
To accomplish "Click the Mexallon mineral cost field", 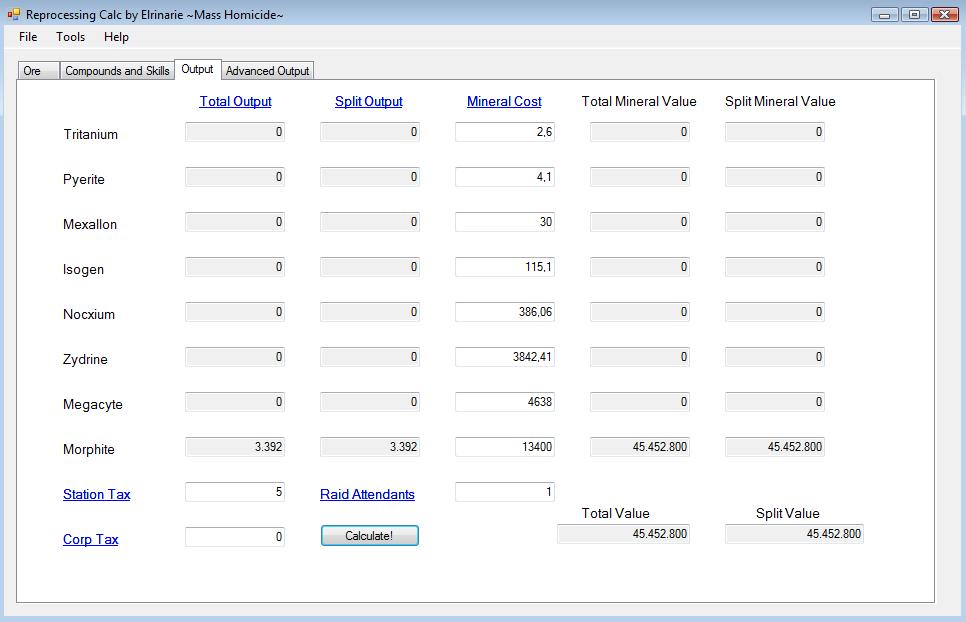I will (505, 222).
